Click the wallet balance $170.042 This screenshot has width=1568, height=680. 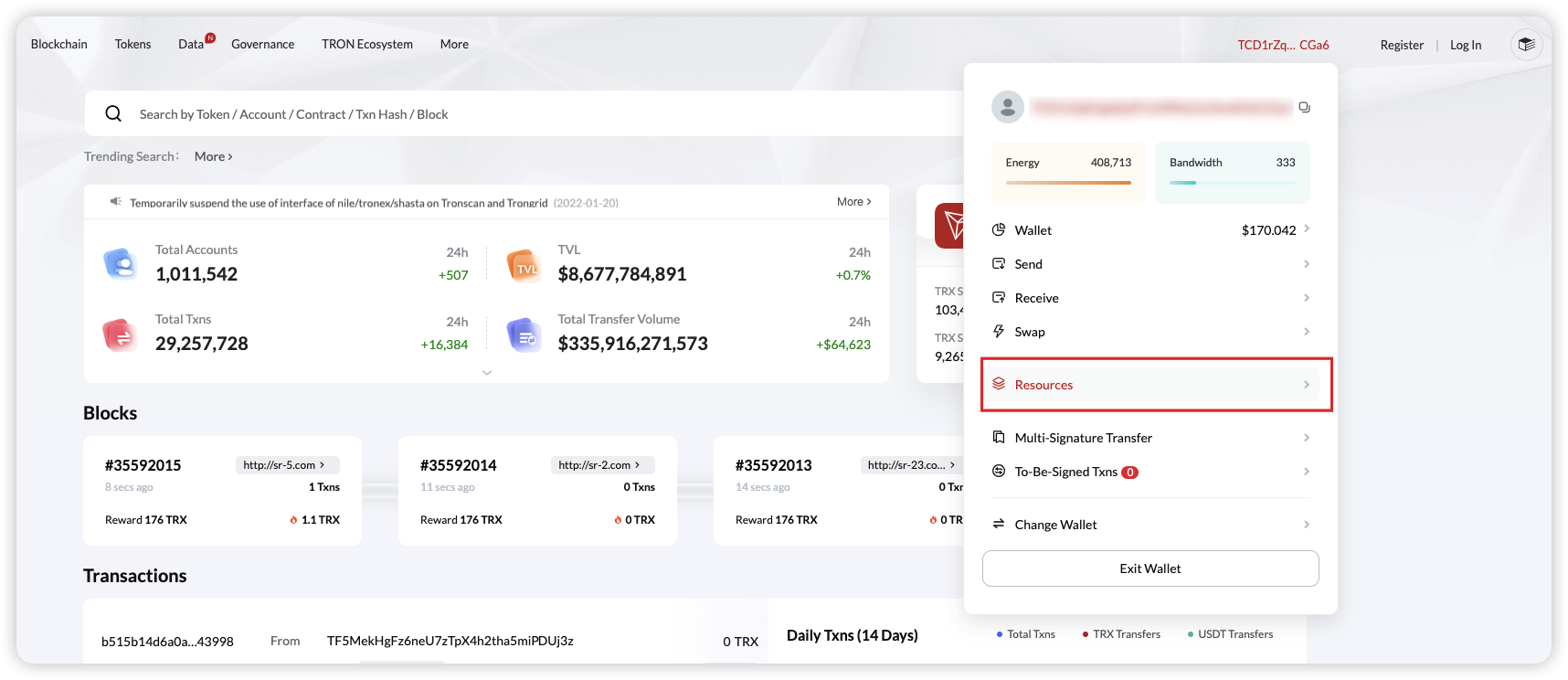1268,229
